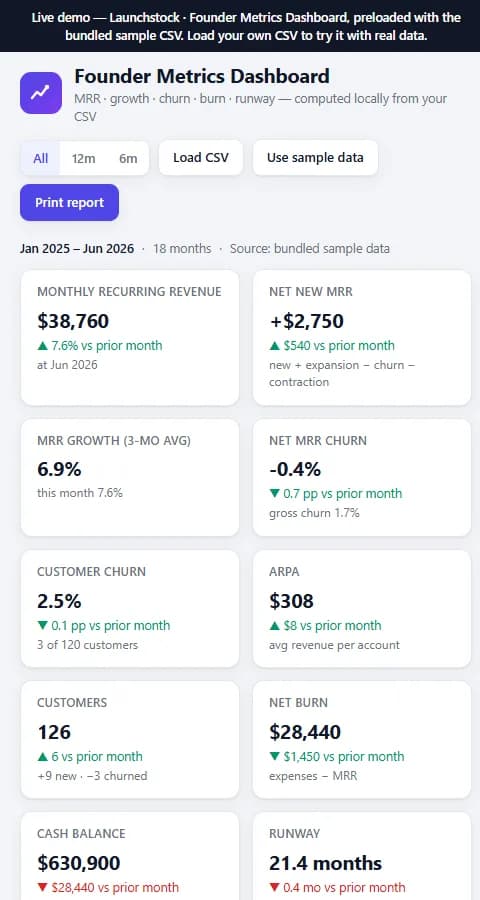Click the down arrow in Net MRR Churn card
The image size is (480, 900).
(x=274, y=494)
